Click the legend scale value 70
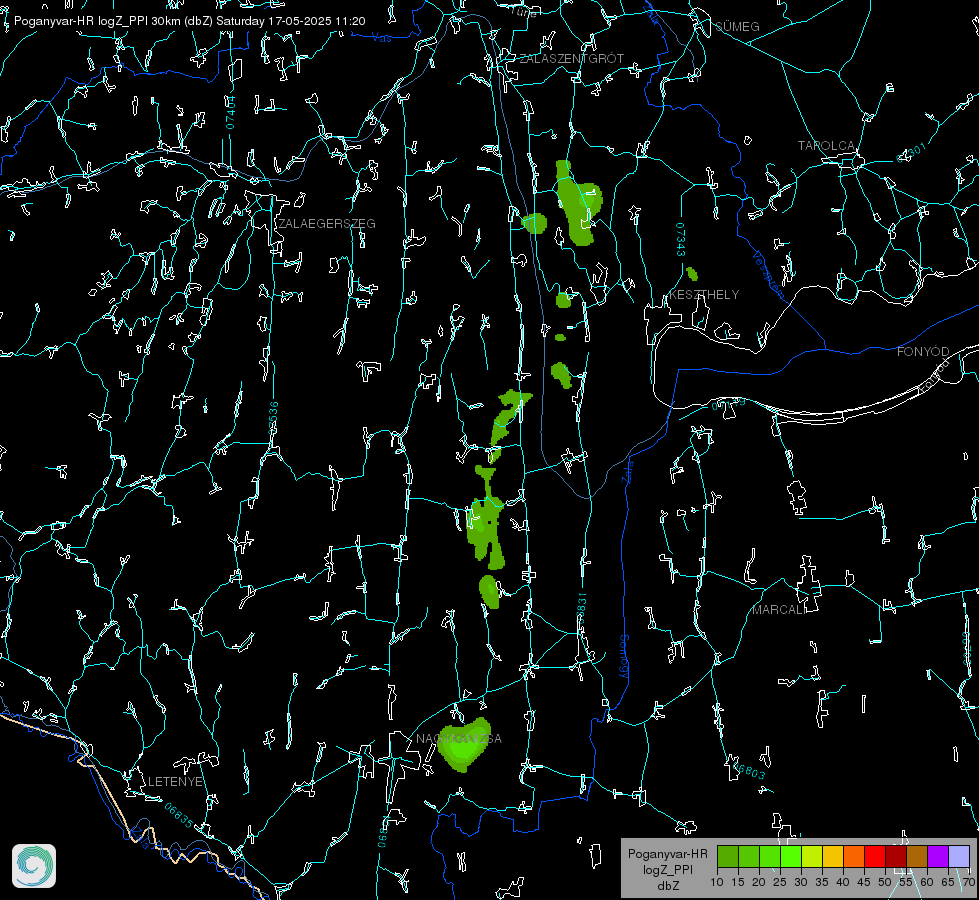The width and height of the screenshot is (979, 900). 969,883
